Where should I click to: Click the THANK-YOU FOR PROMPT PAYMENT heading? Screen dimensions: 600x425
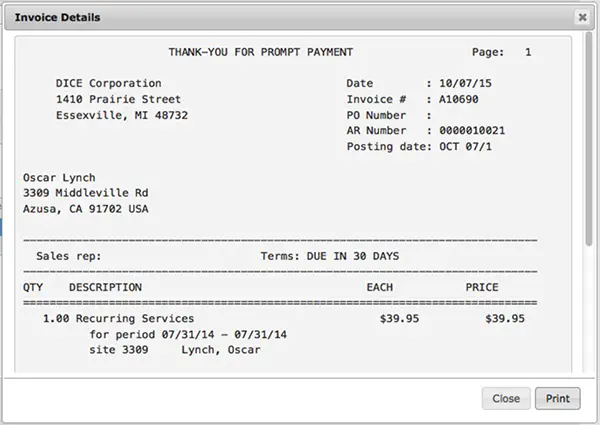click(x=261, y=52)
